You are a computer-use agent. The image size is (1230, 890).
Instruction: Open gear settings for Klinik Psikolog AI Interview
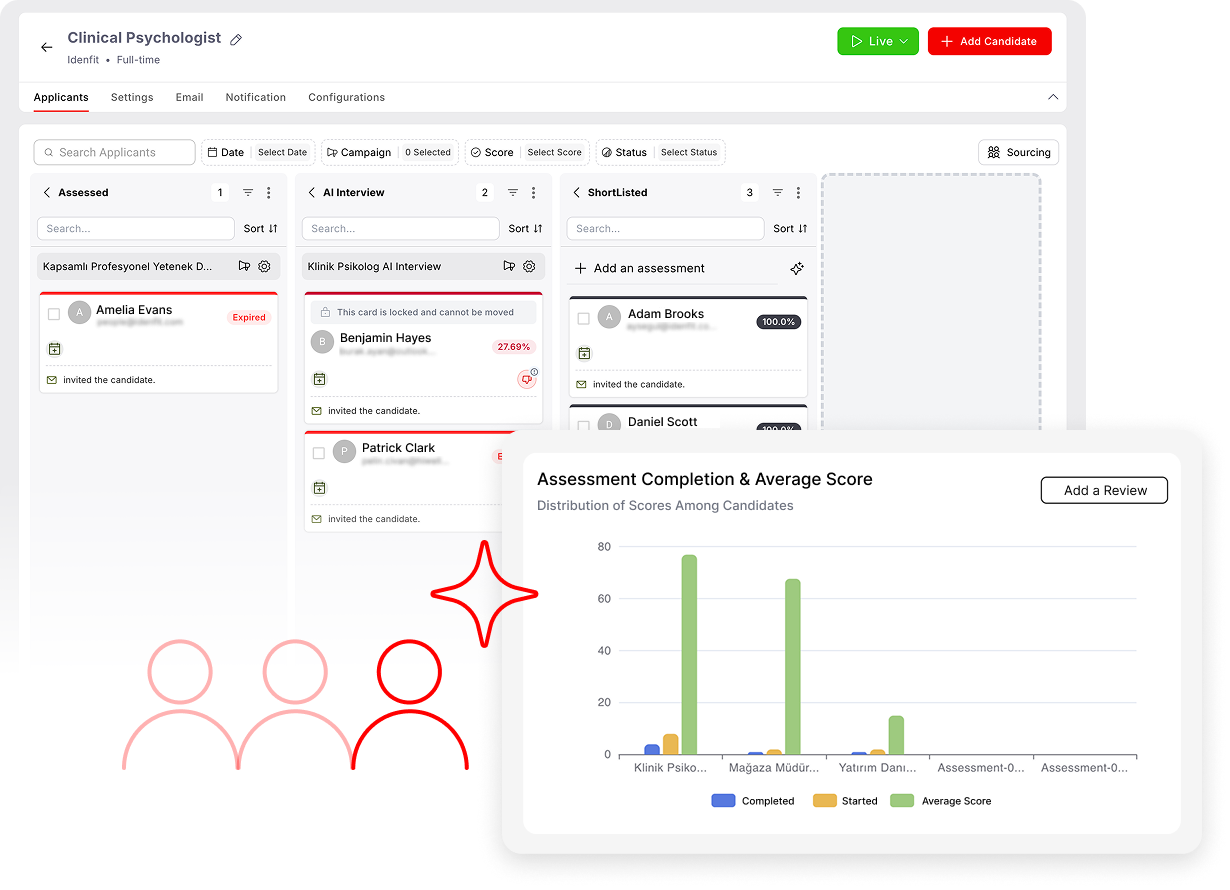pyautogui.click(x=529, y=266)
